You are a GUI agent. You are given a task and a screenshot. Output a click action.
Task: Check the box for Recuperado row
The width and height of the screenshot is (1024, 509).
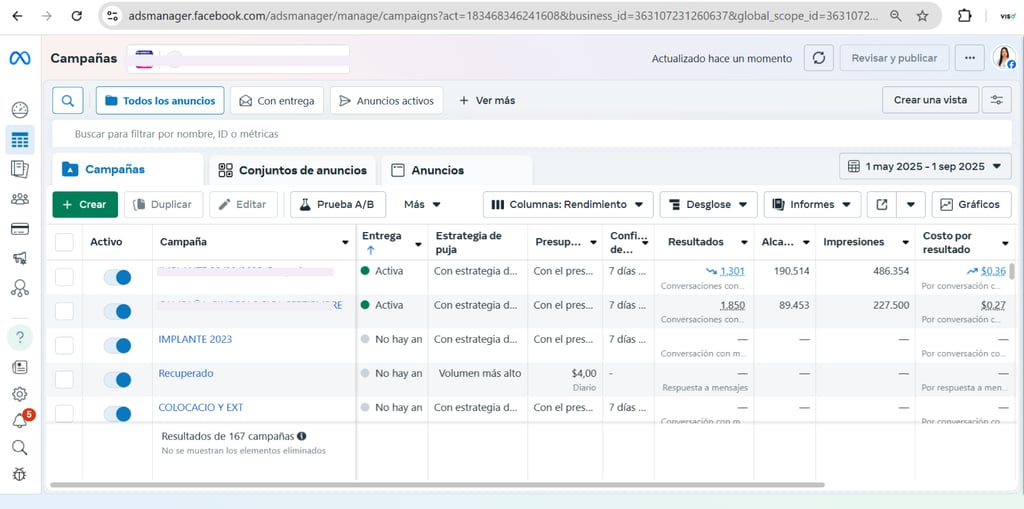point(64,379)
